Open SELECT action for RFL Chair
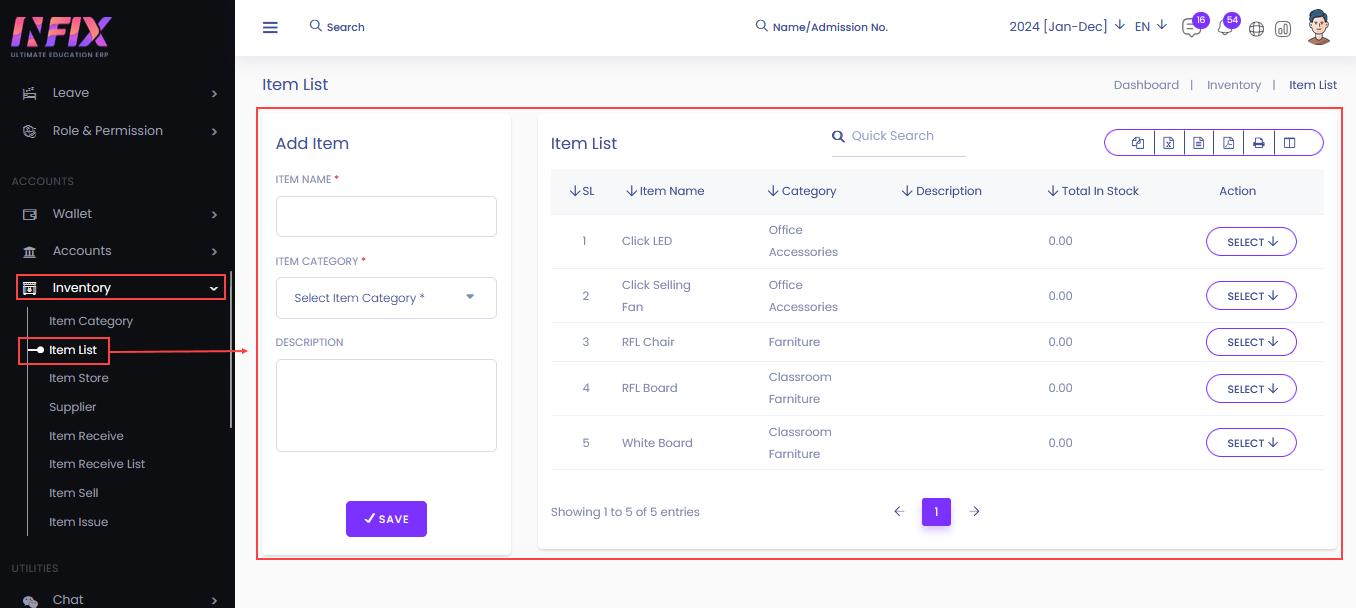Viewport: 1356px width, 608px height. click(1251, 342)
